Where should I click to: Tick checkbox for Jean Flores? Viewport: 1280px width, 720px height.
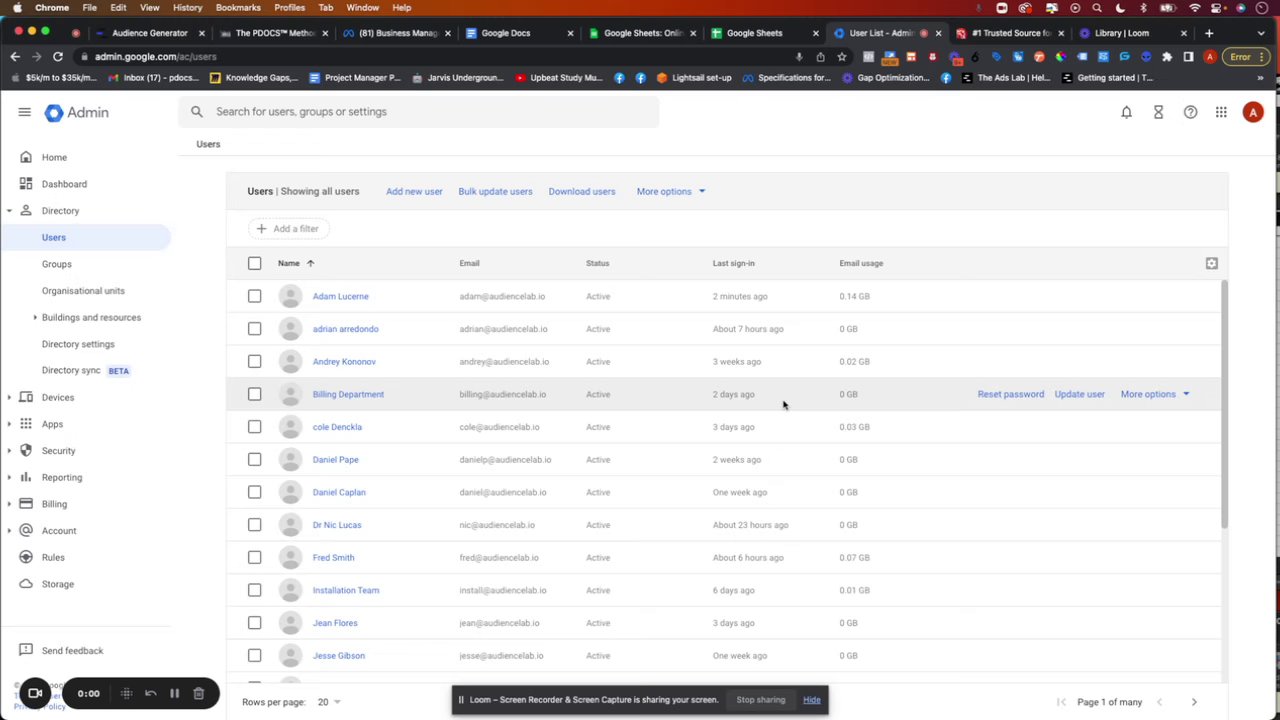(x=254, y=623)
